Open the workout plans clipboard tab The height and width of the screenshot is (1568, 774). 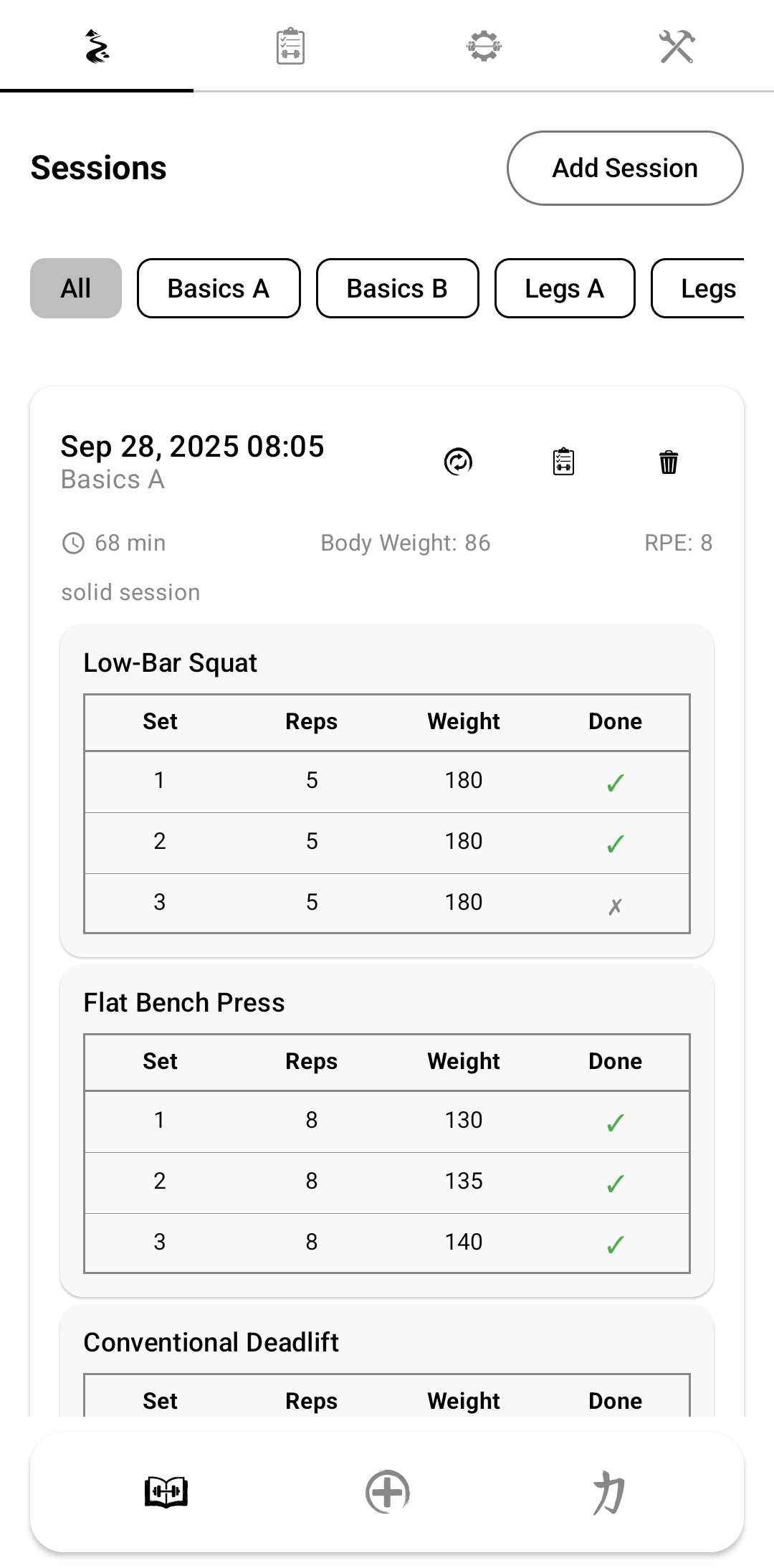[x=290, y=47]
